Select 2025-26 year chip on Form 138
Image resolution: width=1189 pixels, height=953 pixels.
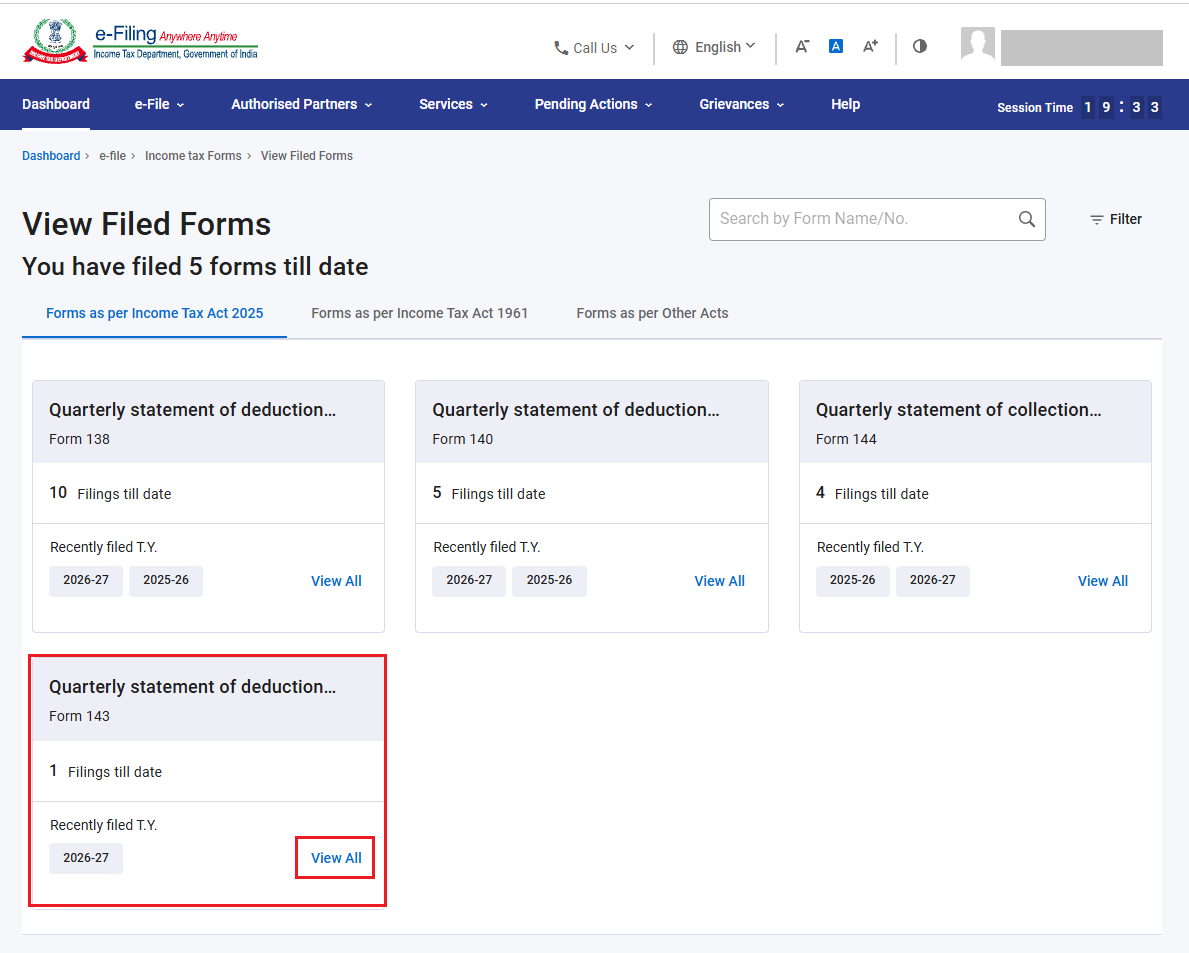(166, 580)
